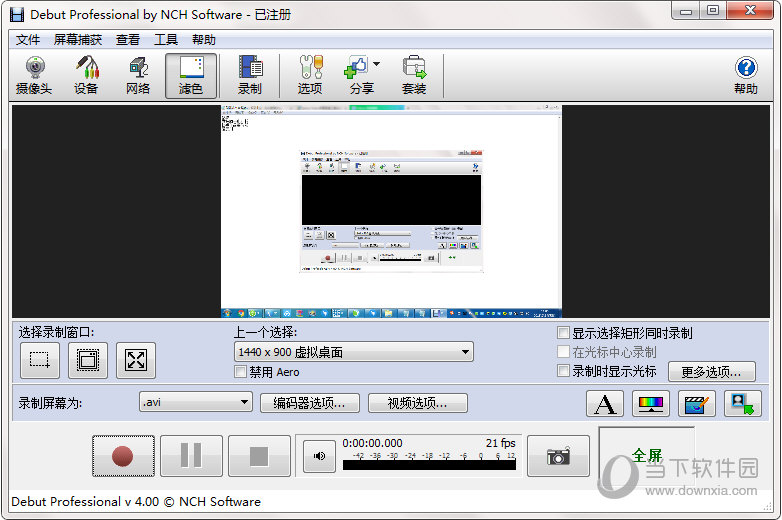Open the 选项 options toolbar icon
Image resolution: width=782 pixels, height=520 pixels.
click(310, 75)
